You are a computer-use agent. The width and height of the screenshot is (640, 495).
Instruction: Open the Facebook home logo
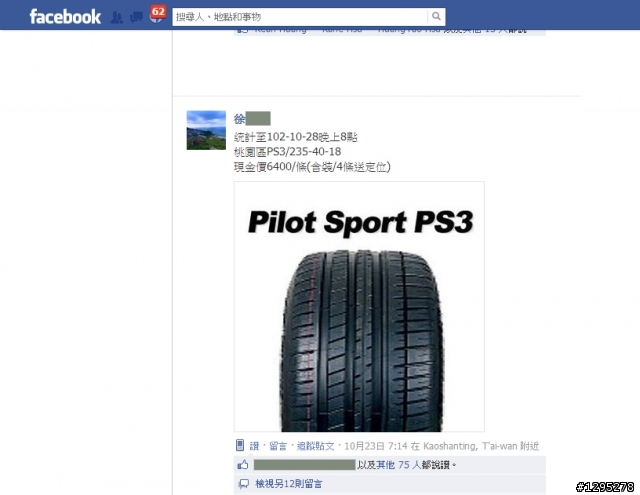pyautogui.click(x=65, y=17)
